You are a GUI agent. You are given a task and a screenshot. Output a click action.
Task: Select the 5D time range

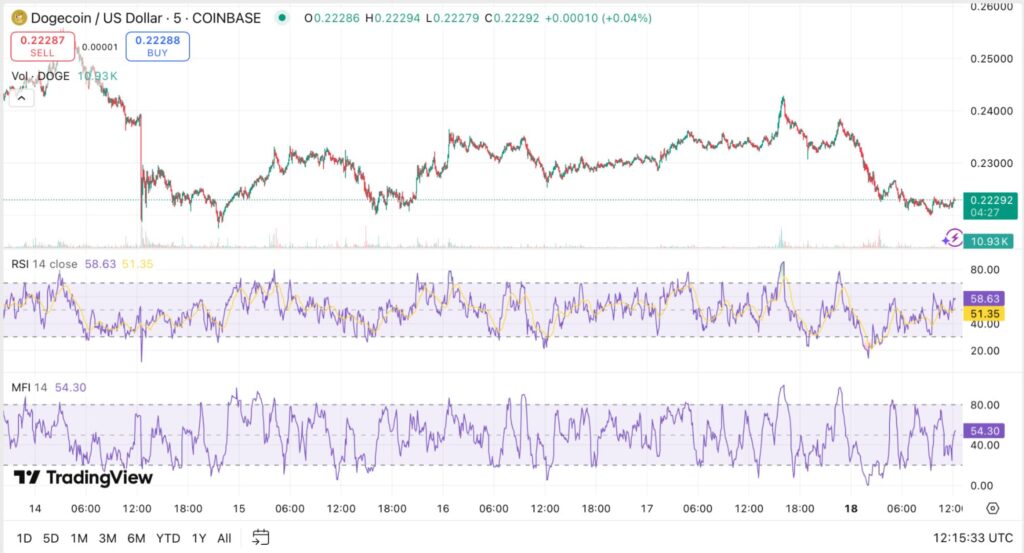[51, 538]
